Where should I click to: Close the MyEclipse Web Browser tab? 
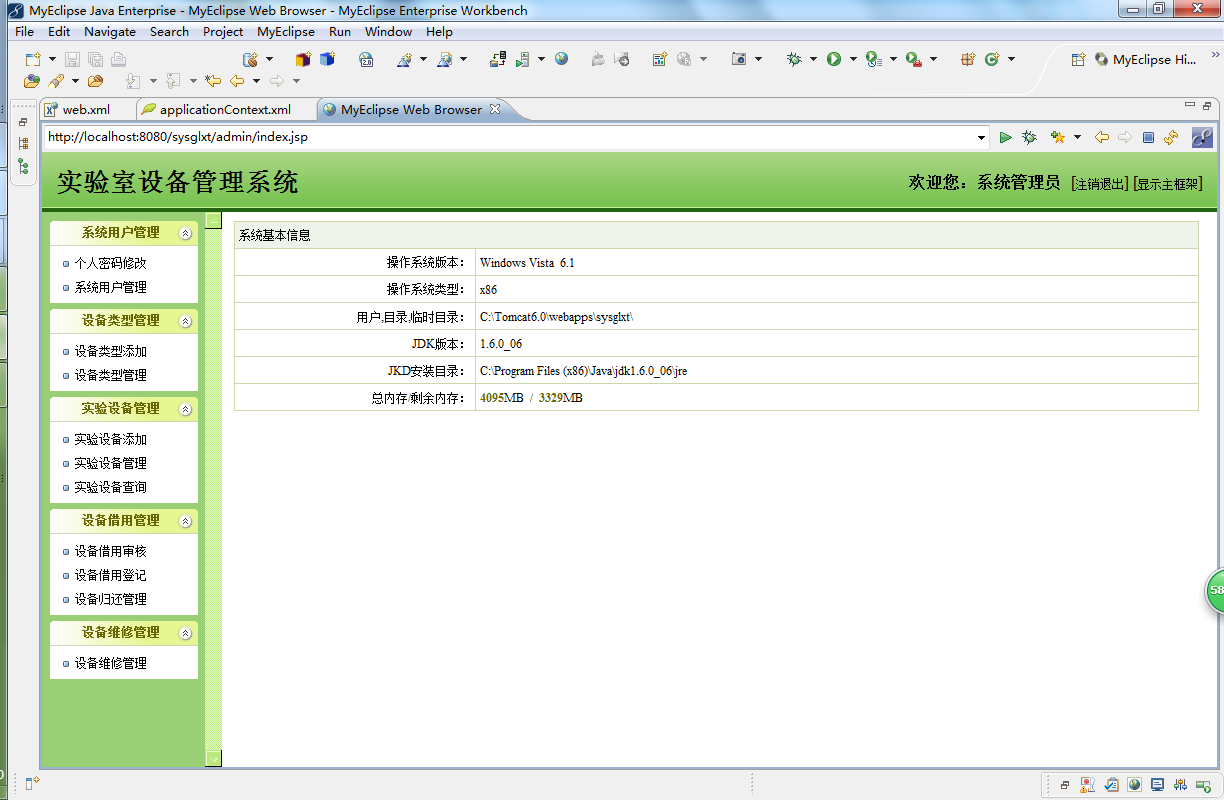tap(495, 109)
